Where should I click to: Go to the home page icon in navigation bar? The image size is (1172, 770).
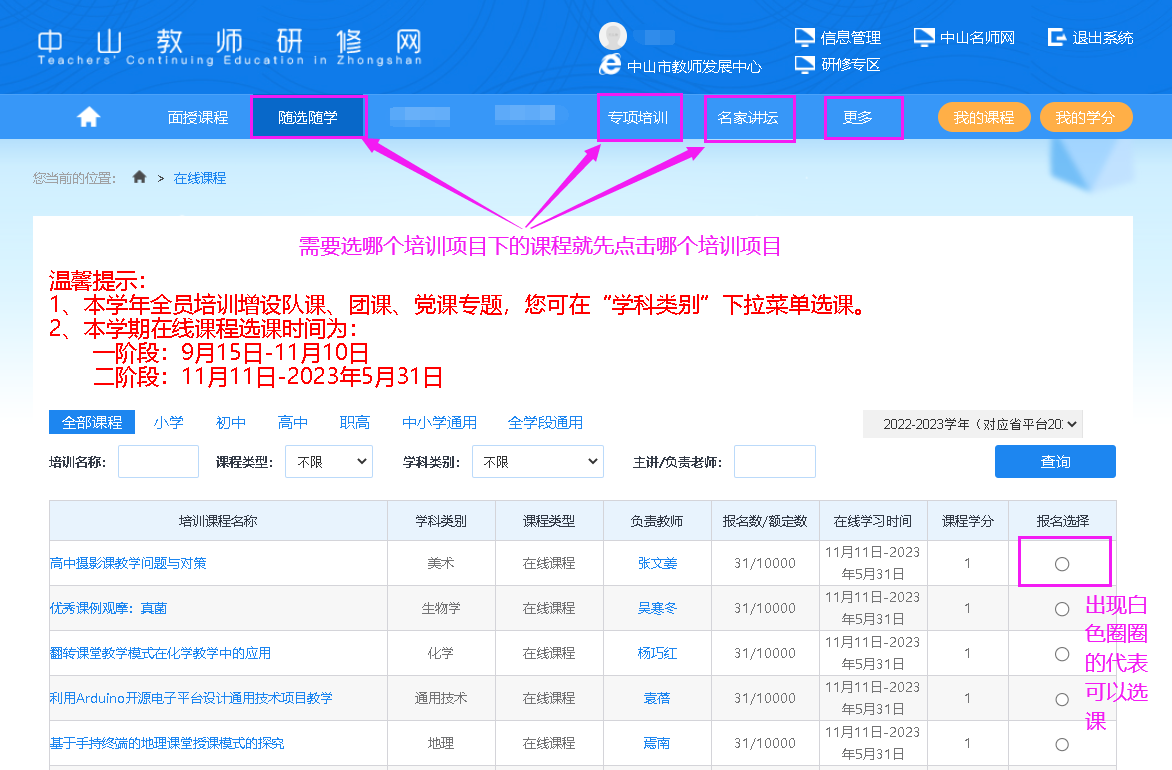tap(88, 117)
